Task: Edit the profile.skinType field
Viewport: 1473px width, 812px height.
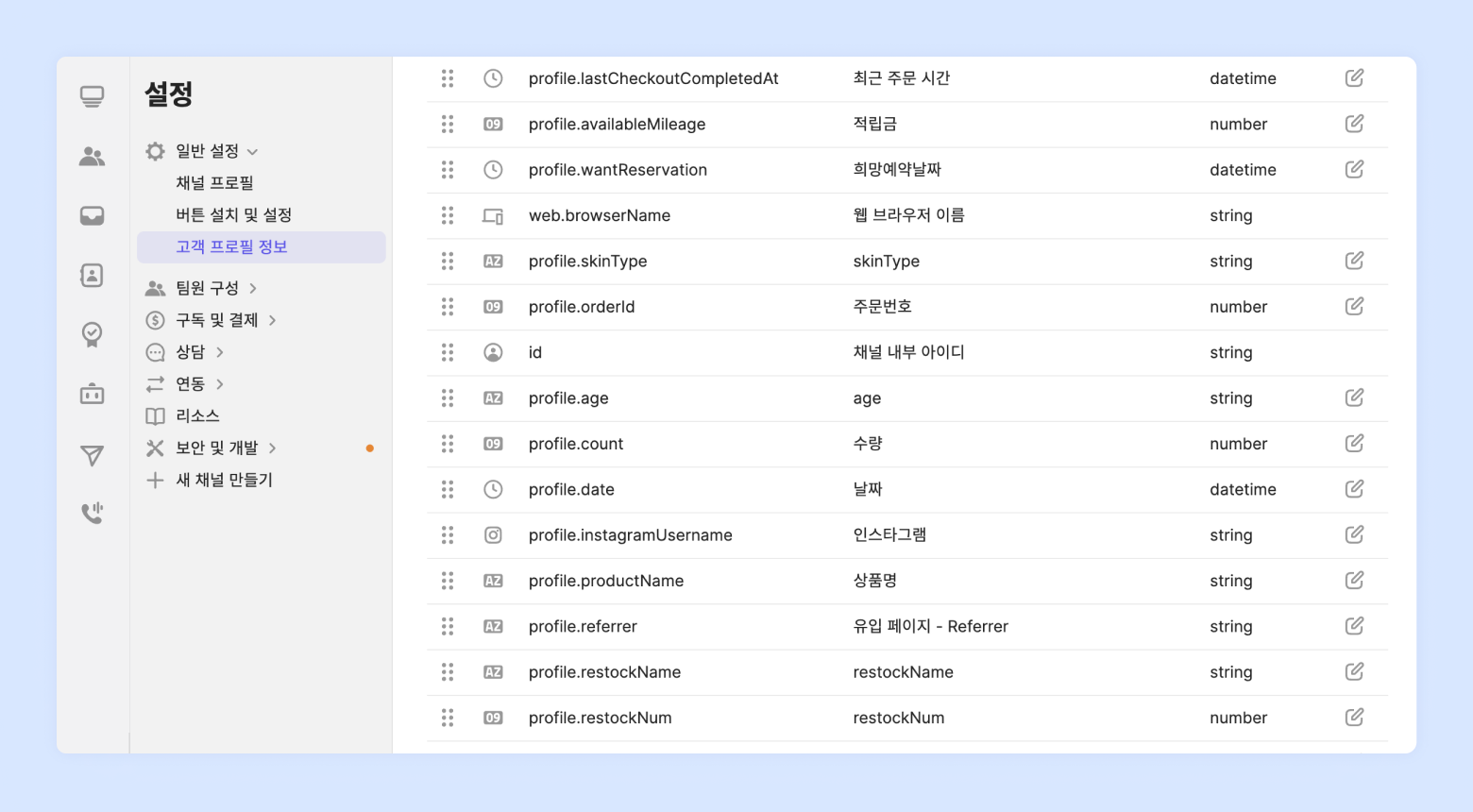Action: coord(1354,261)
